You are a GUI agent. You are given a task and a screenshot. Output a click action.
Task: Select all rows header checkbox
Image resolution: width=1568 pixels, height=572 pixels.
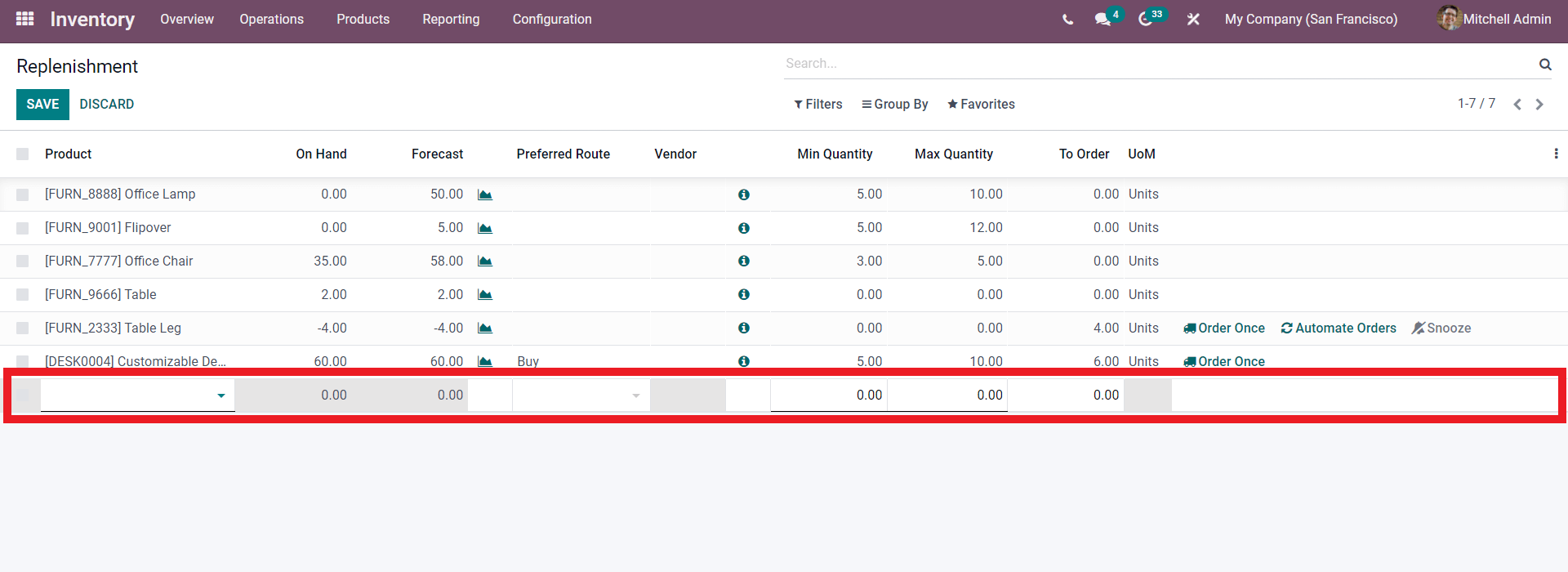click(x=22, y=154)
